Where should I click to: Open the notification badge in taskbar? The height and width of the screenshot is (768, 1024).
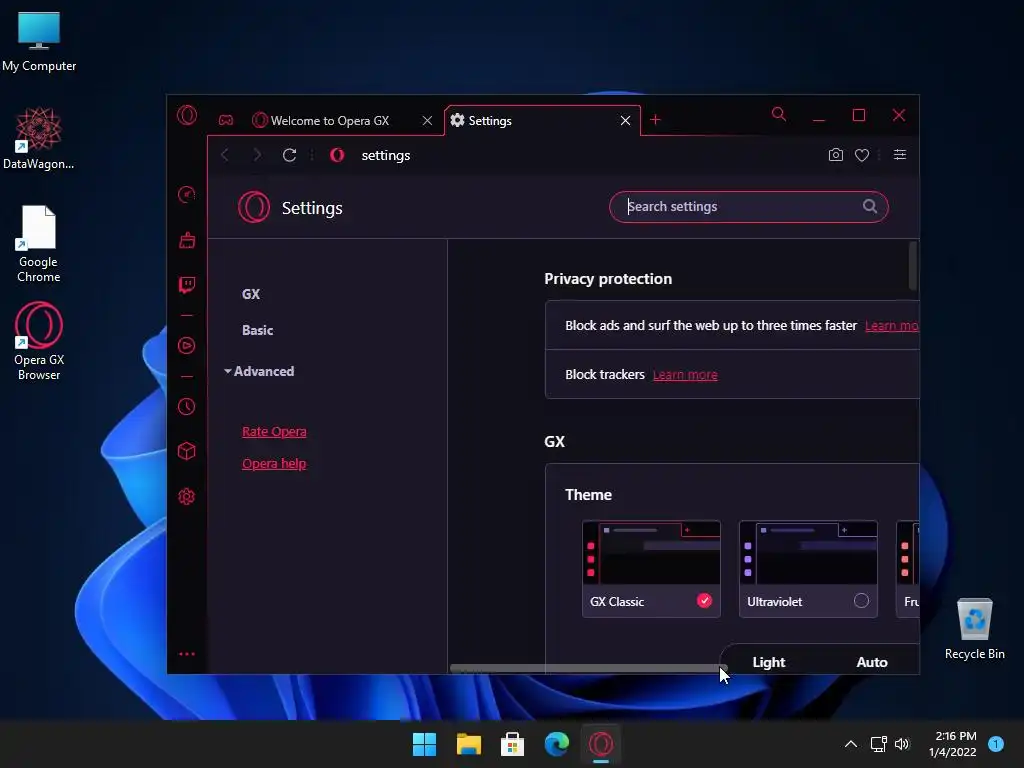click(x=995, y=744)
